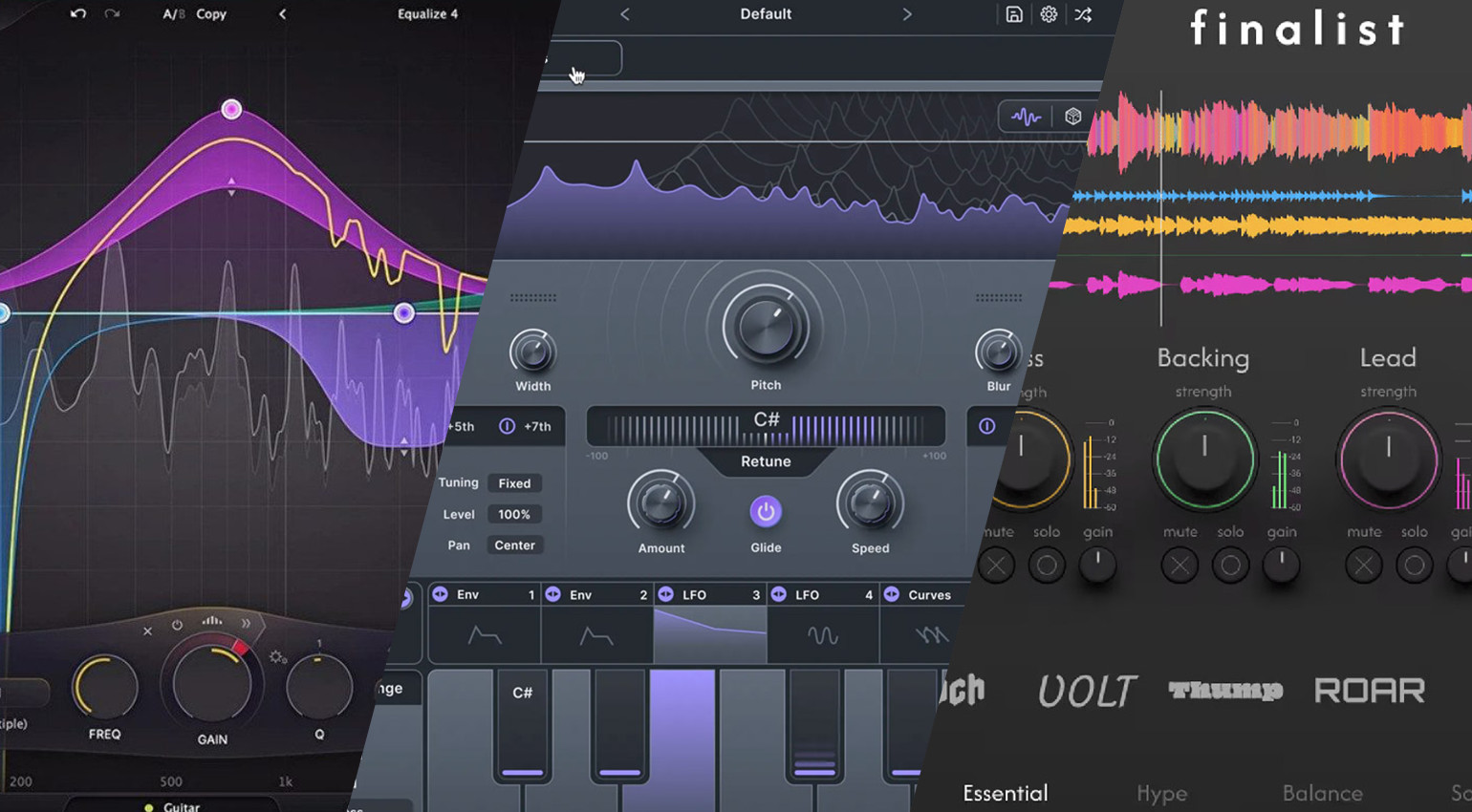
Task: Disable the EQ band power toggle
Action: tap(178, 623)
